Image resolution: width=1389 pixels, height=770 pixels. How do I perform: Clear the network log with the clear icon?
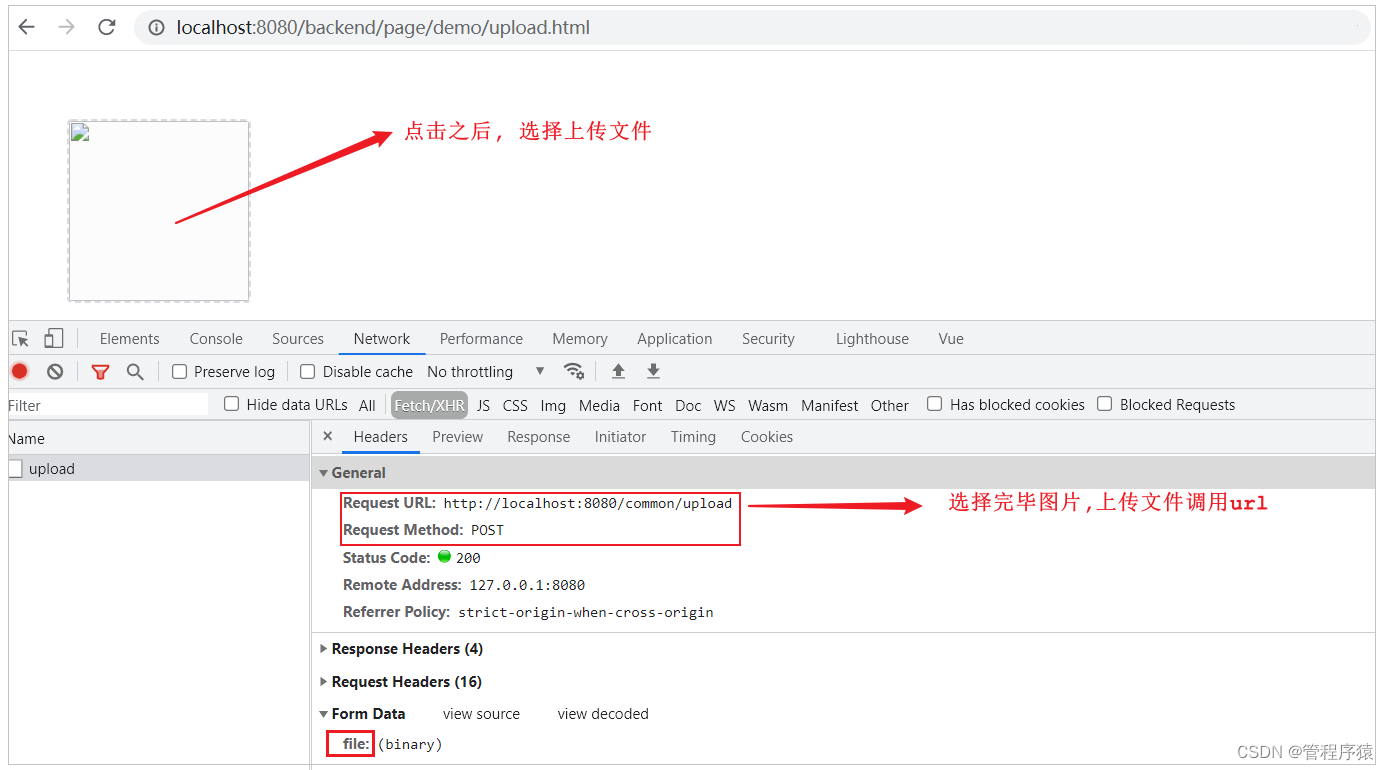click(55, 372)
